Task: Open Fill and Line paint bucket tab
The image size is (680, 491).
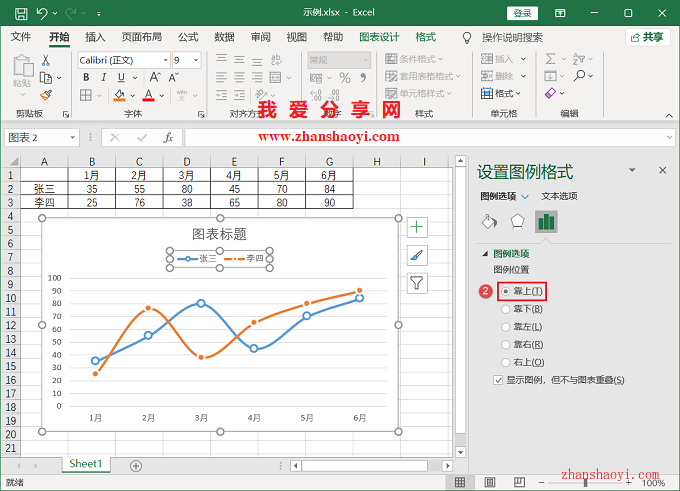Action: pyautogui.click(x=489, y=222)
